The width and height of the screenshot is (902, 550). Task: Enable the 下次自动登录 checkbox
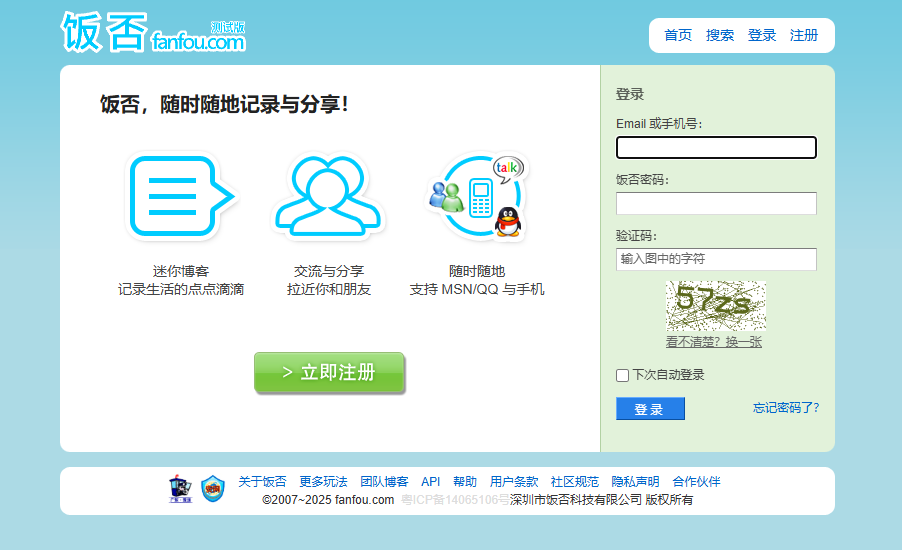tap(622, 375)
